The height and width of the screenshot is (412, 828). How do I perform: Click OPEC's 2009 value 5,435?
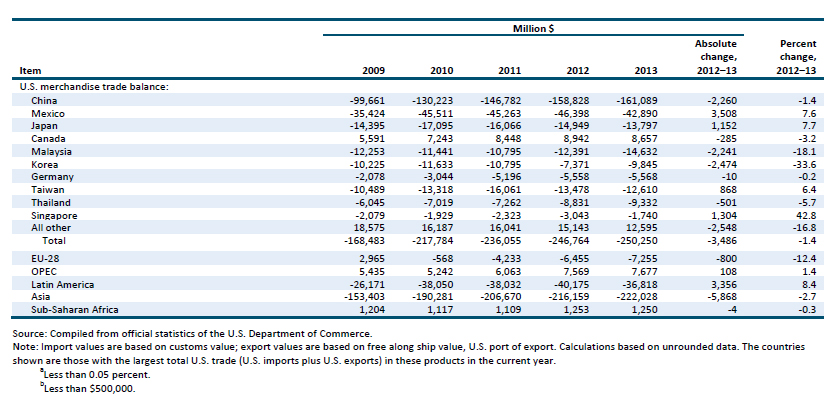372,271
